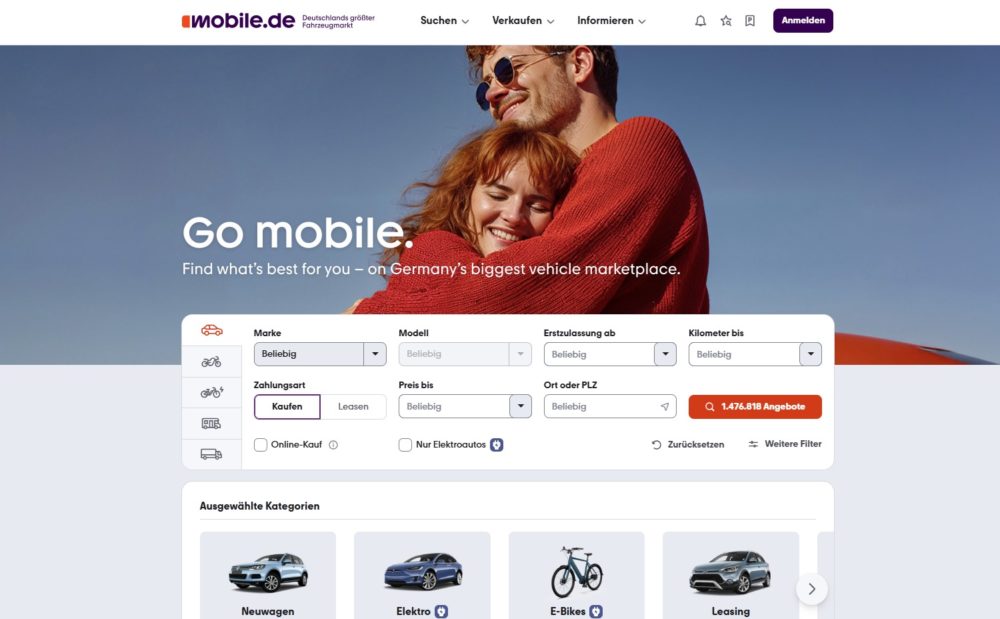Switch payment type to Leasen
Viewport: 1000px width, 619px height.
point(353,407)
